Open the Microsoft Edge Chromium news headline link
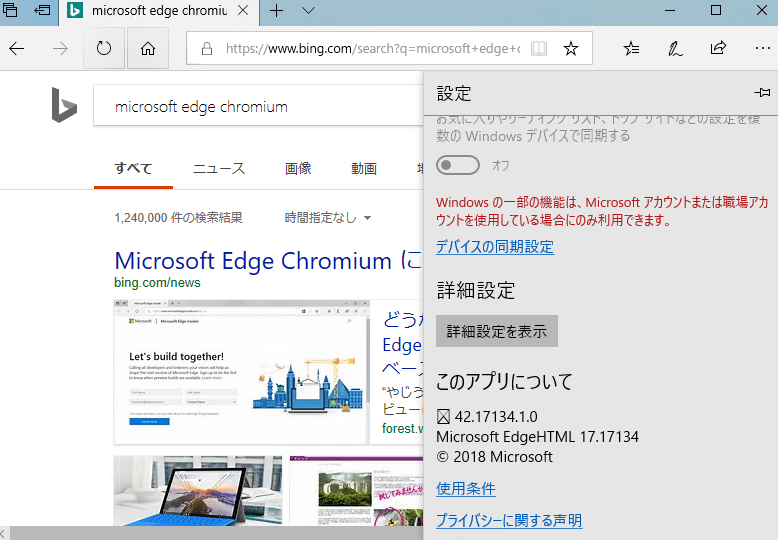 268,261
